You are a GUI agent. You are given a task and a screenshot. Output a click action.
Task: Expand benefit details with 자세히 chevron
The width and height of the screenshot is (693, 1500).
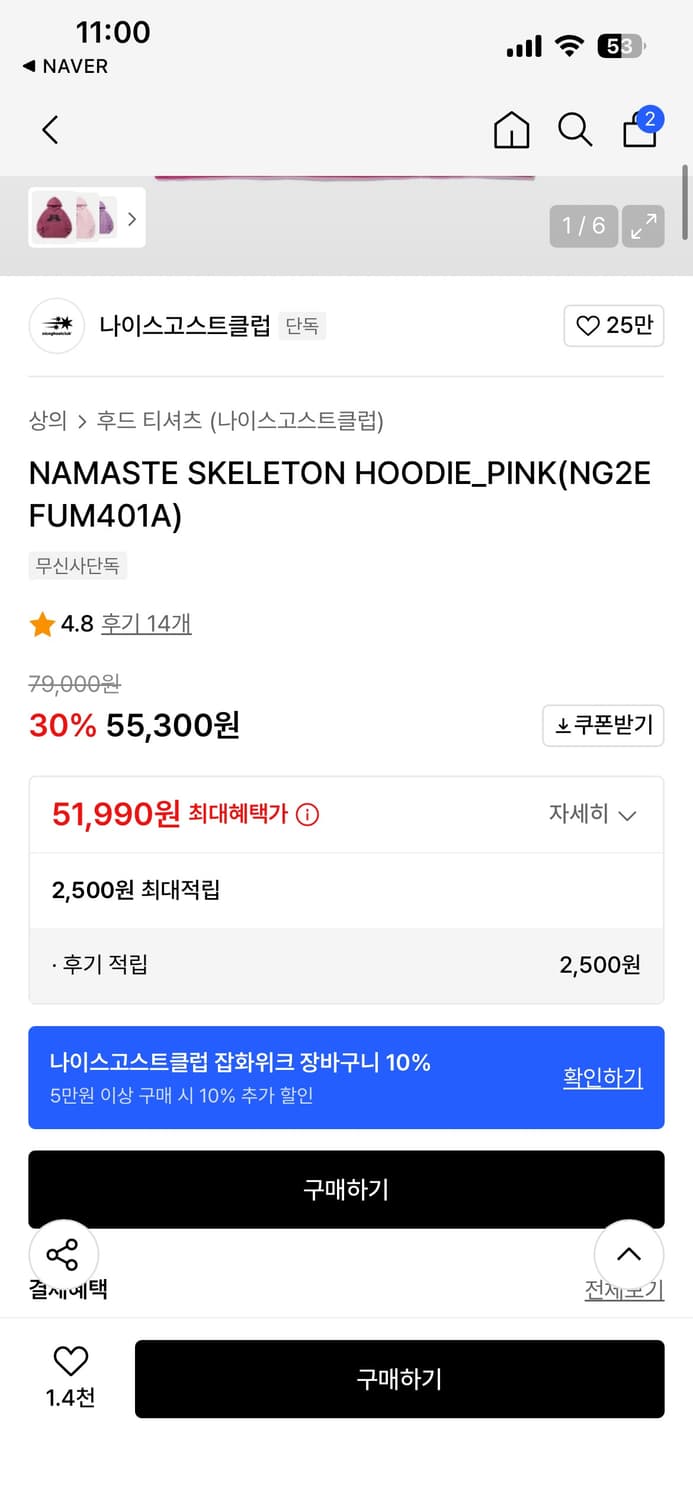pos(594,814)
